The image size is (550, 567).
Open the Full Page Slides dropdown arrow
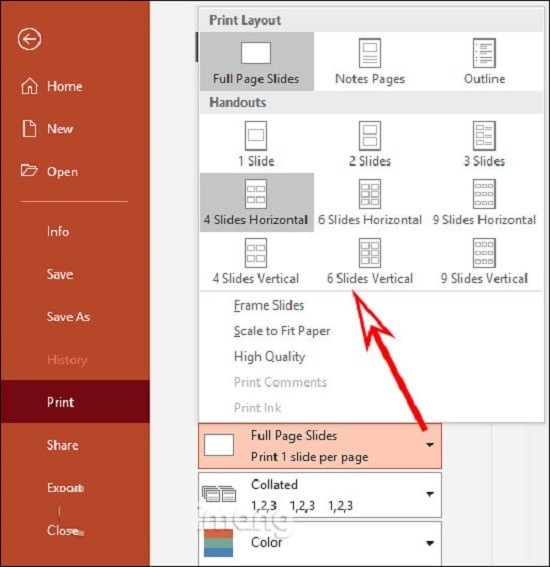(430, 445)
